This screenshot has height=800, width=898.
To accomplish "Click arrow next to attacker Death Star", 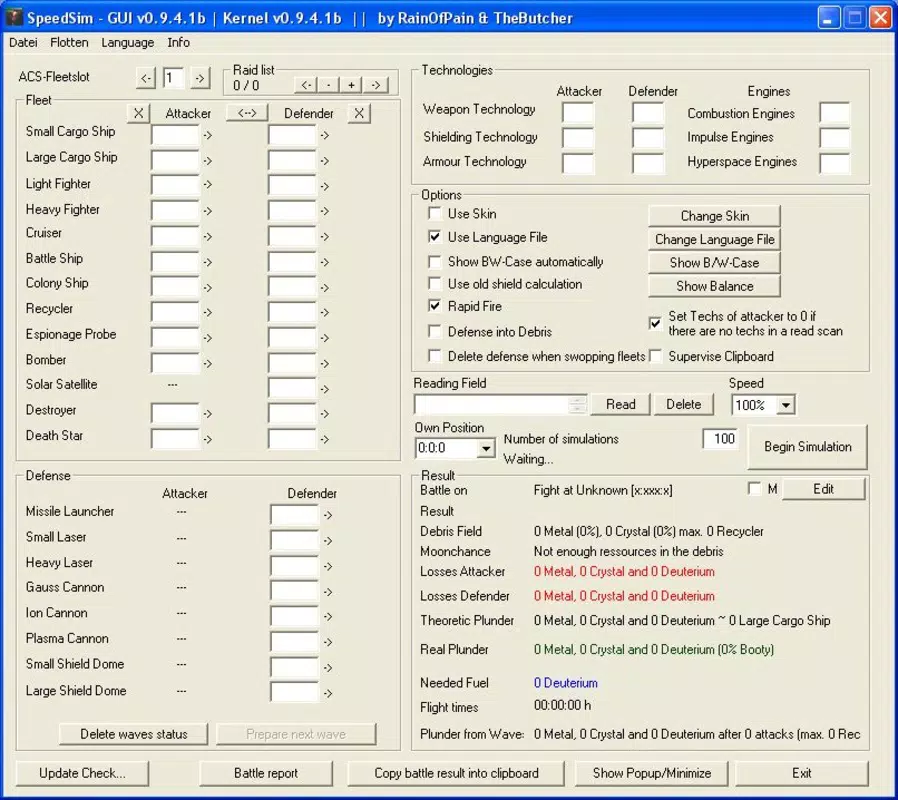I will click(x=208, y=439).
